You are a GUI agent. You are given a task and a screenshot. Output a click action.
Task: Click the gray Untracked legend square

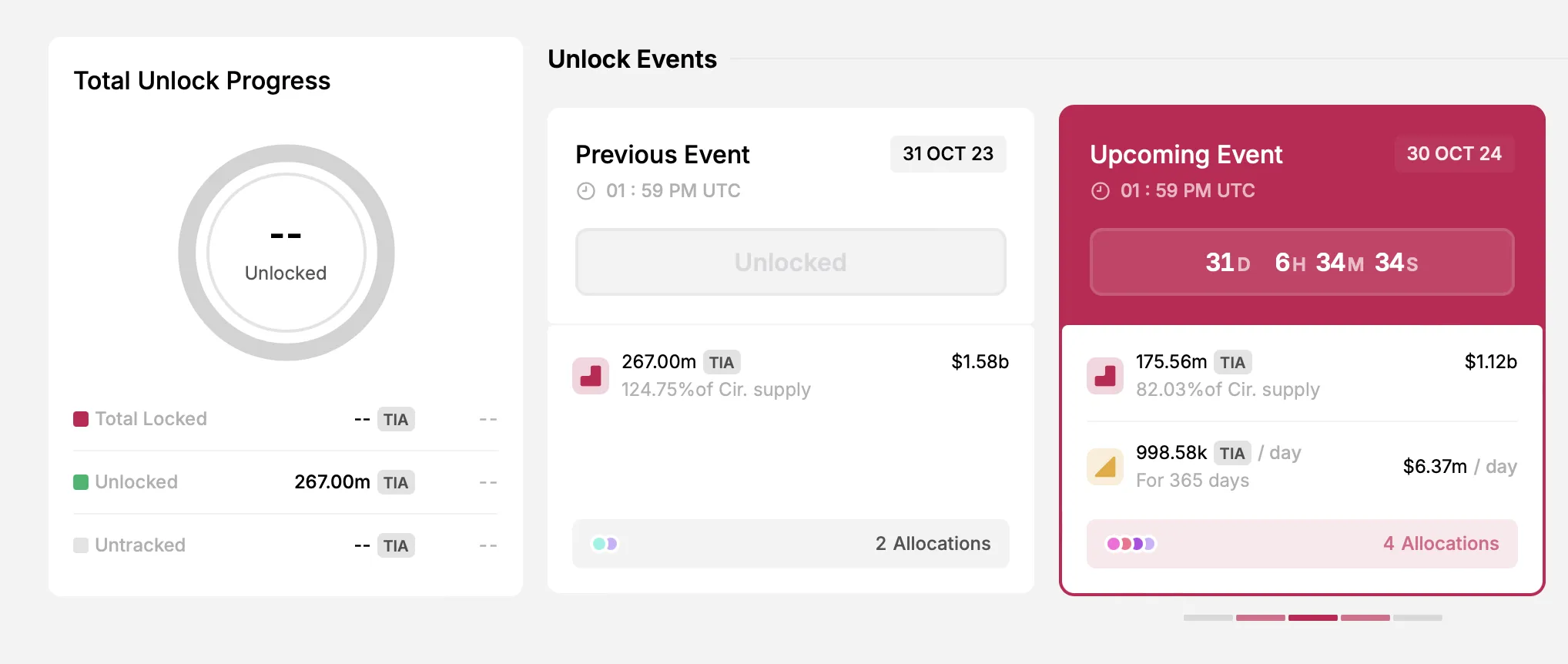(x=81, y=545)
